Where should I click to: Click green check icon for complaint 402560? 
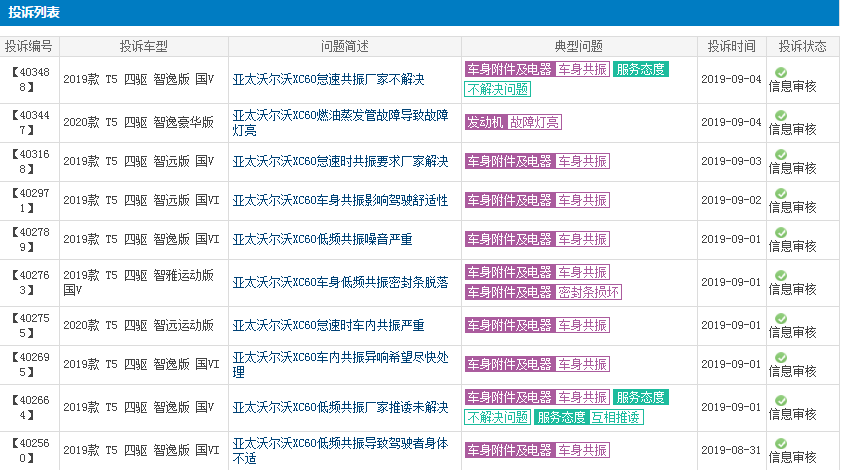(x=781, y=443)
